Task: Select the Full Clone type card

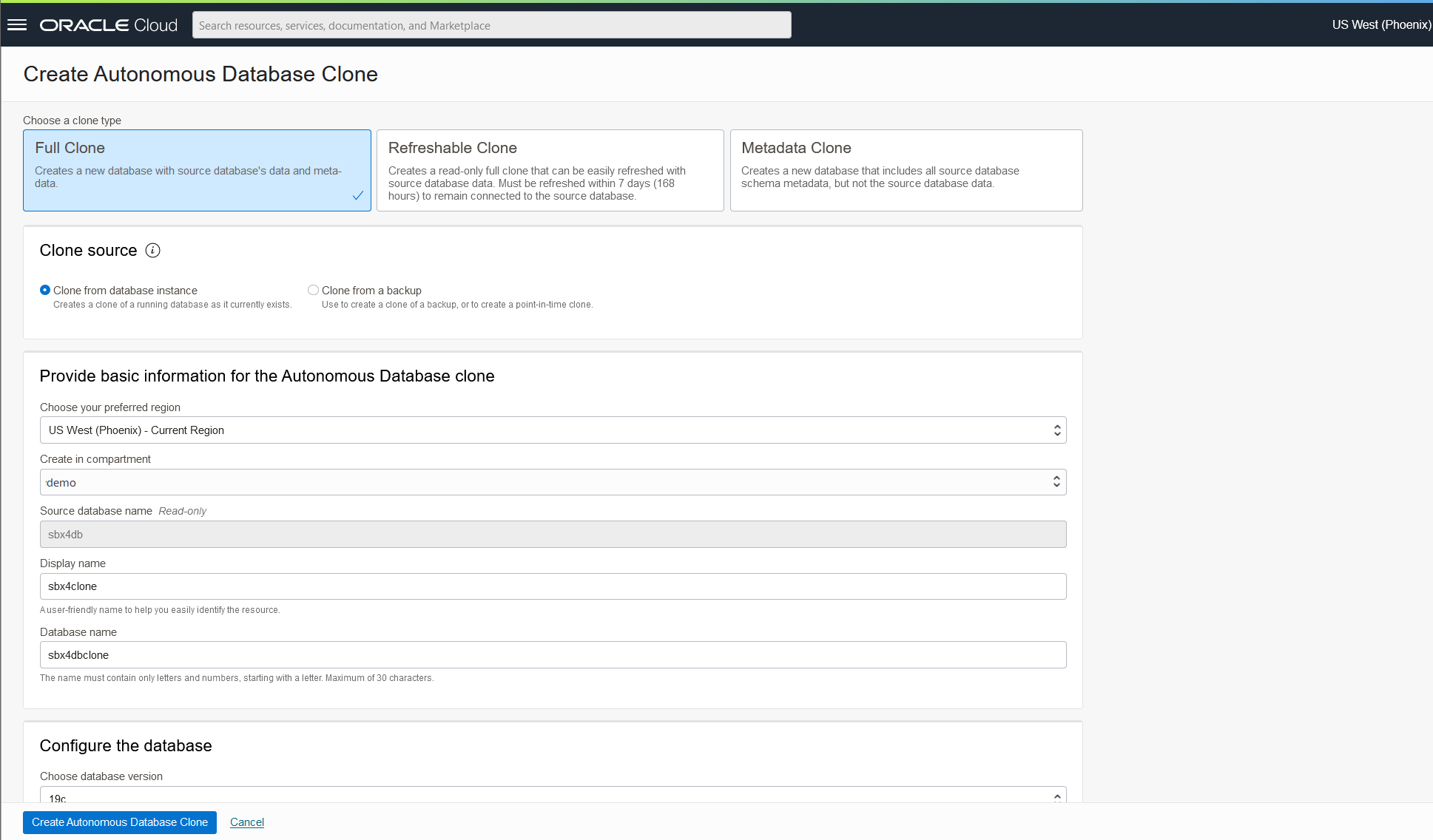Action: pyautogui.click(x=197, y=170)
